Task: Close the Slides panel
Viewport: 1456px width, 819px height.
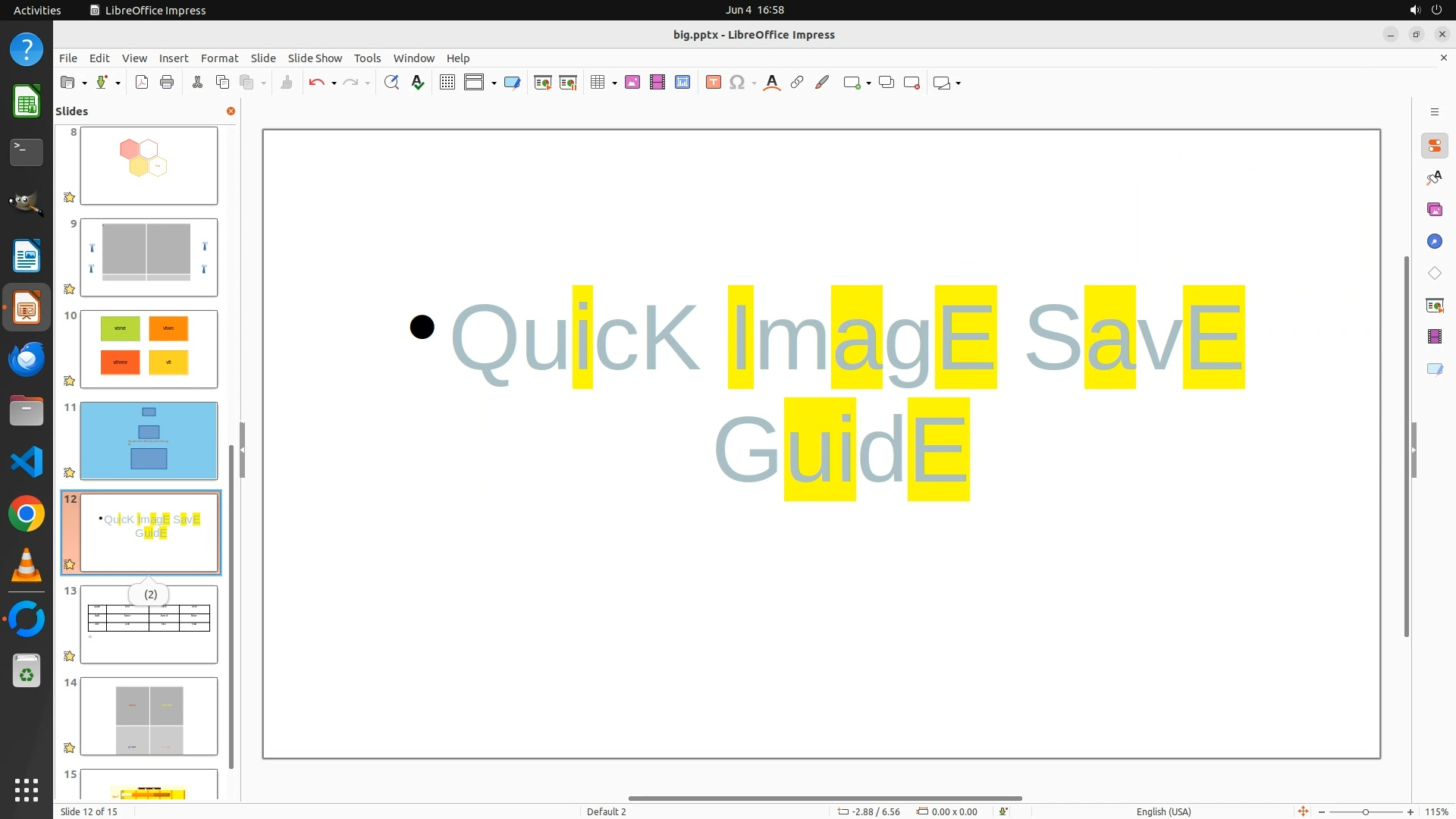Action: [x=231, y=111]
